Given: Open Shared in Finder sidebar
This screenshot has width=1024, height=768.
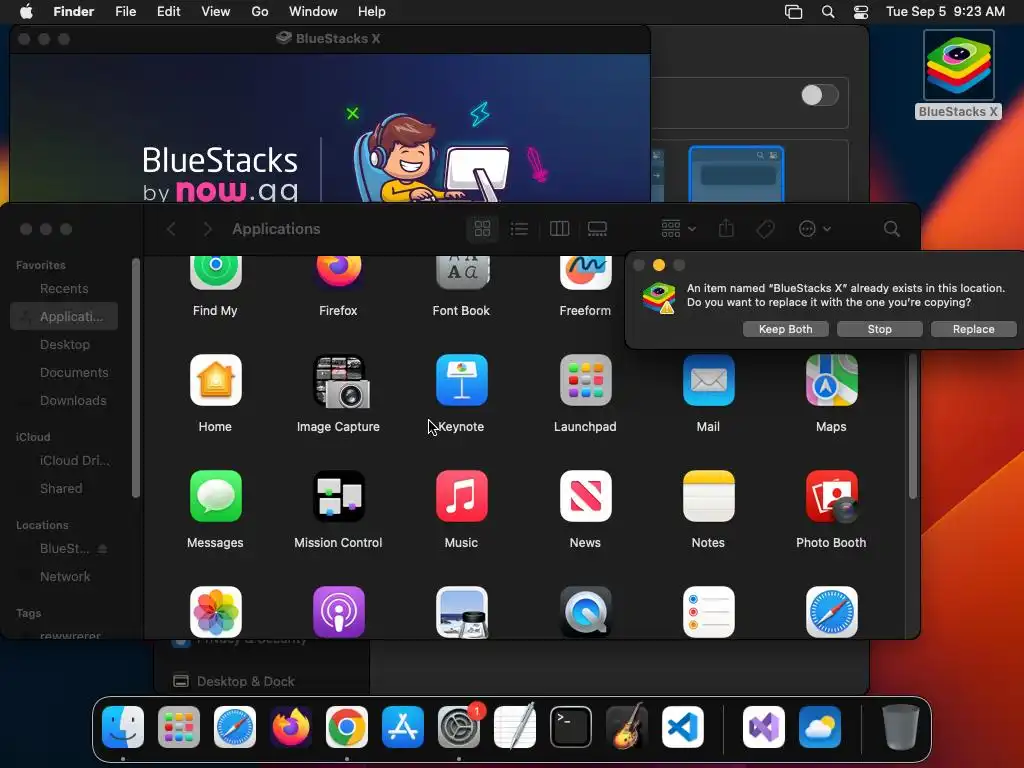Looking at the screenshot, I should (x=61, y=488).
